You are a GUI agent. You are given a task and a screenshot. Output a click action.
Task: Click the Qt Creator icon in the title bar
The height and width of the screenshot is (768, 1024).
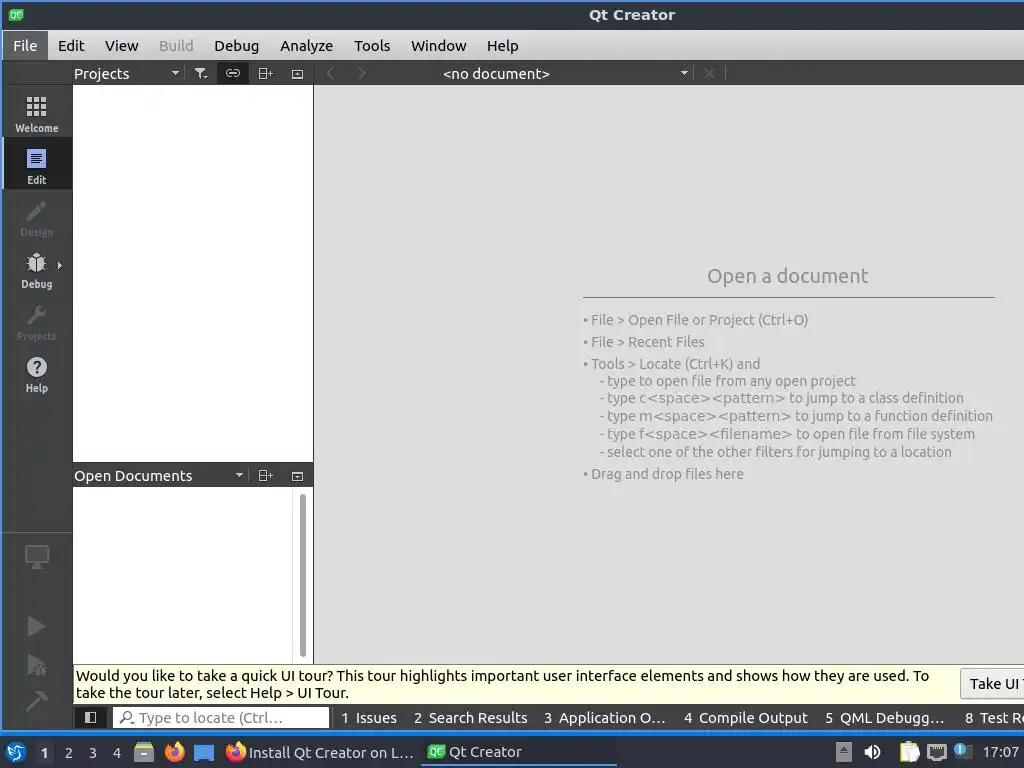pyautogui.click(x=16, y=14)
